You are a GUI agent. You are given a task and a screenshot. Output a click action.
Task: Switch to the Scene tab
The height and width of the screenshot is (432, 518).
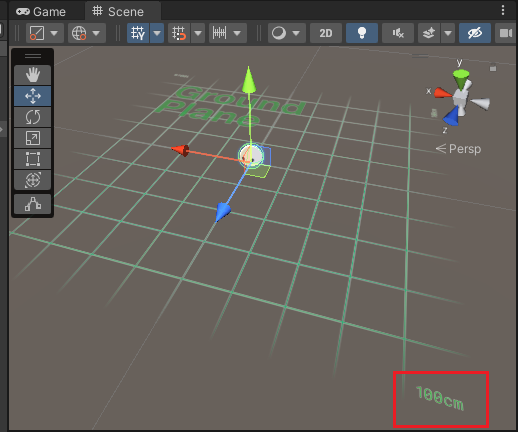(118, 12)
